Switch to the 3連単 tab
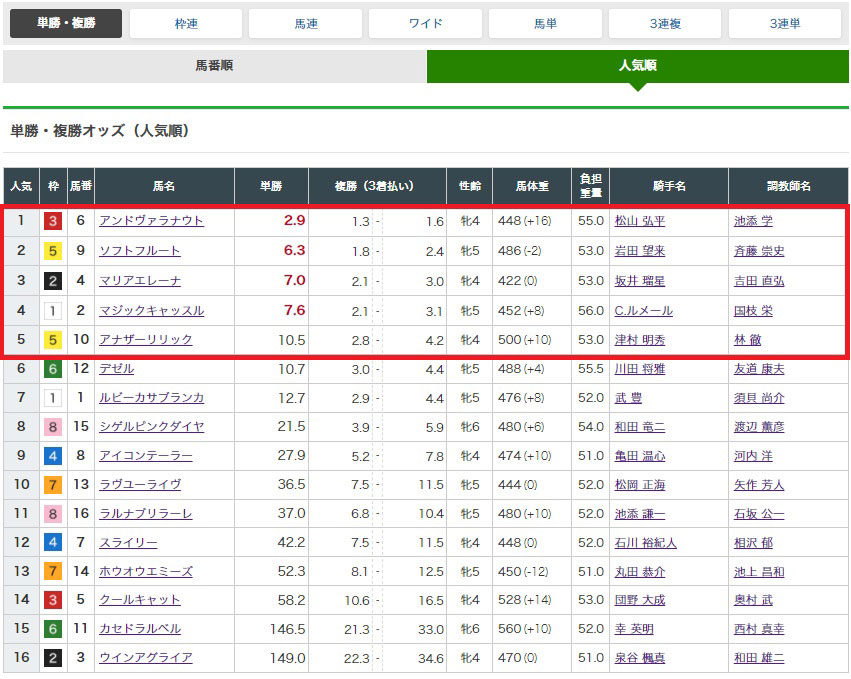Viewport: 851px width, 679px height. 784,24
